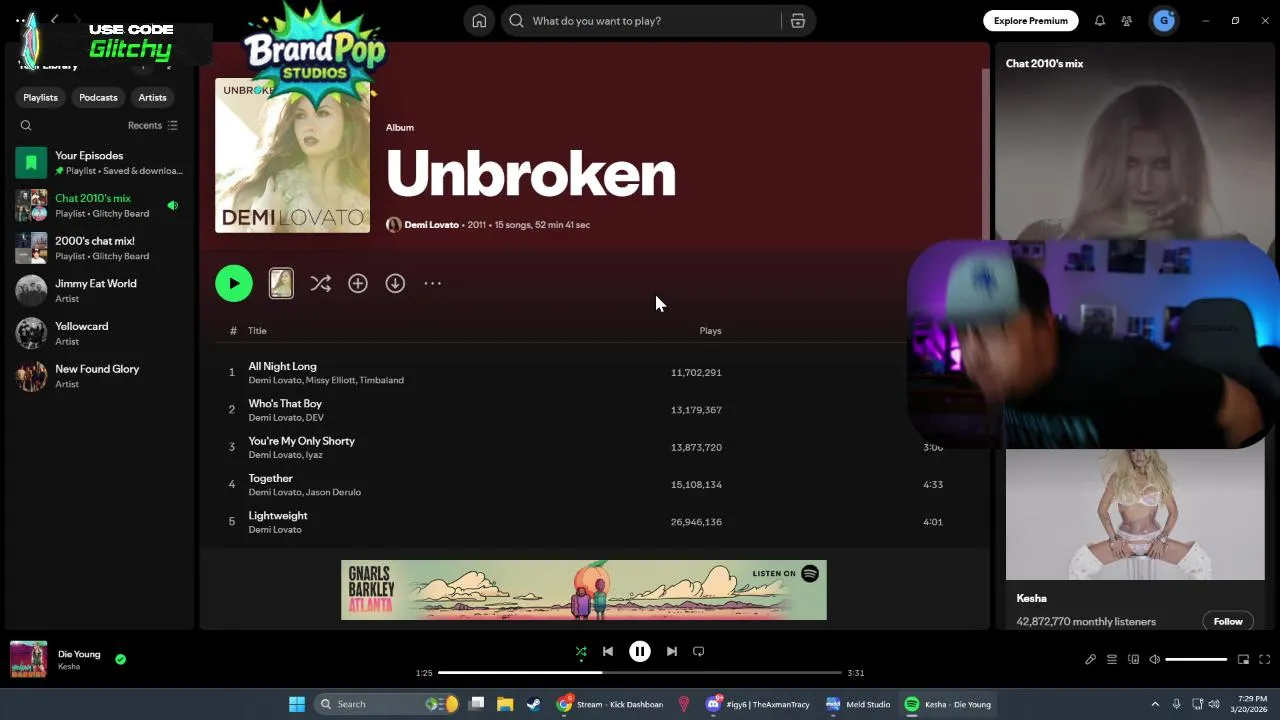Mute the volume speaker icon
The image size is (1280, 720).
coord(1154,660)
